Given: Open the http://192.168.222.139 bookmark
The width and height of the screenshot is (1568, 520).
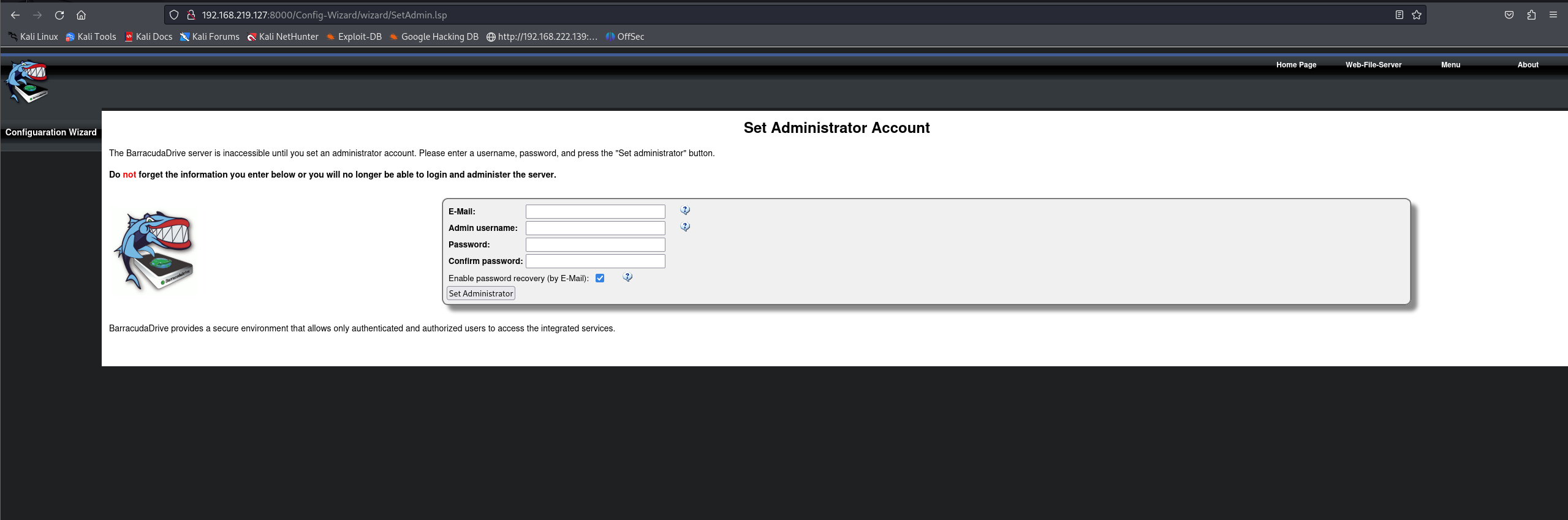Looking at the screenshot, I should (x=542, y=37).
